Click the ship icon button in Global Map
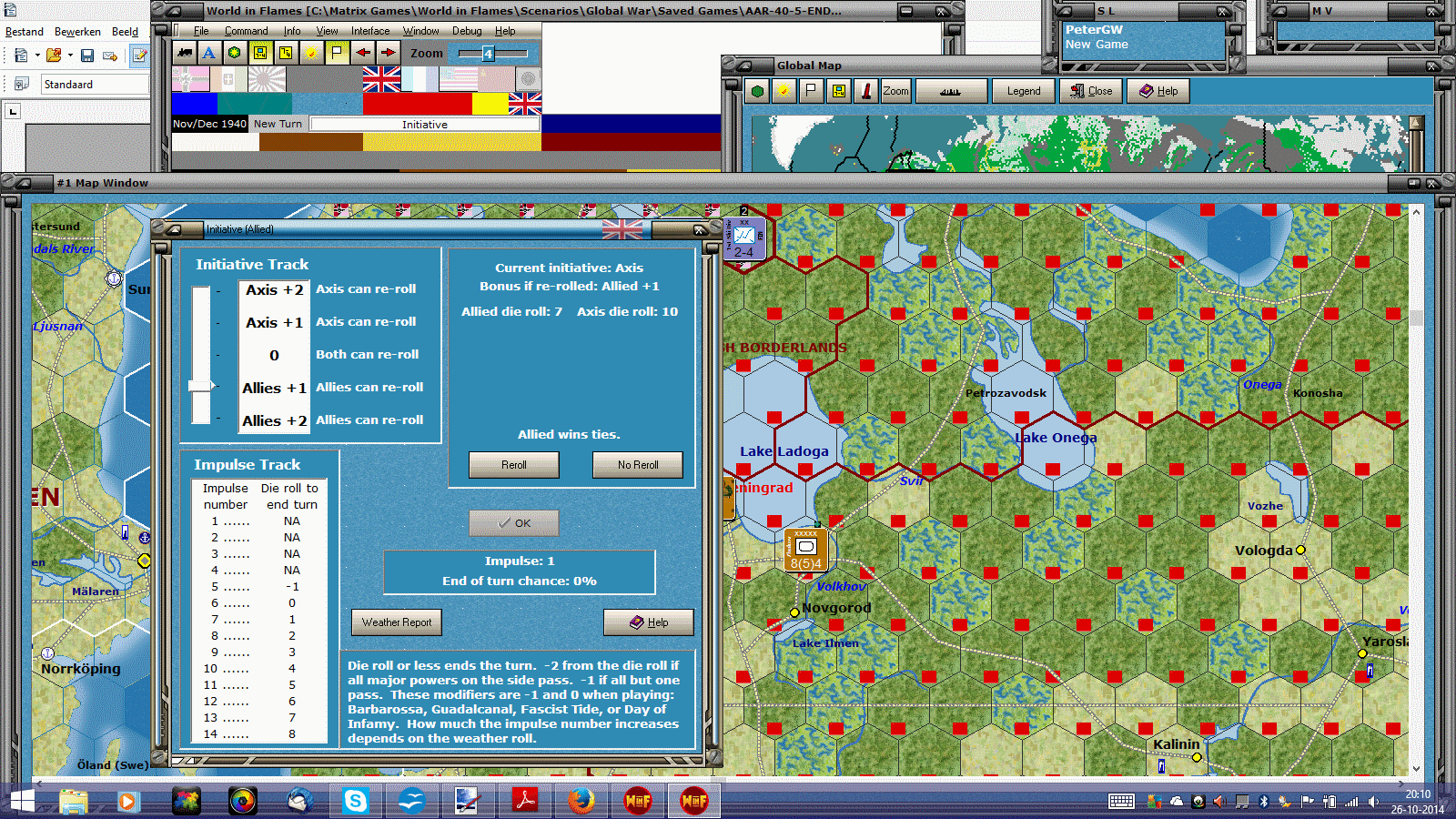Screen dimensions: 1456x819 point(951,91)
